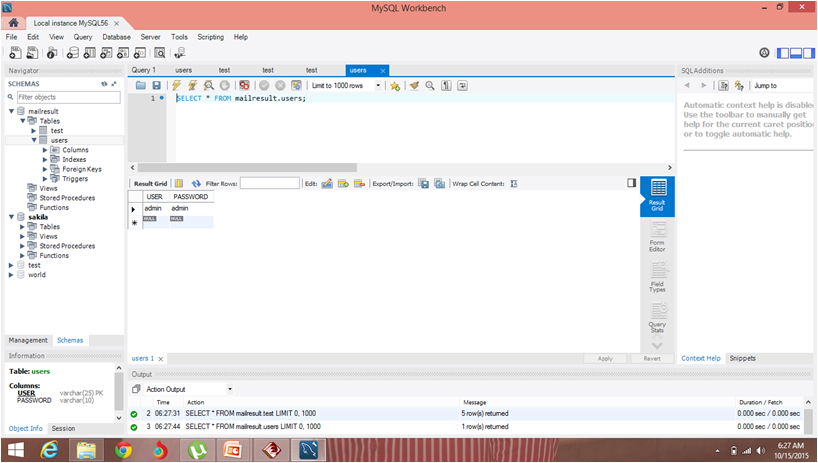
Task: Toggle continue on error option
Action: click(244, 86)
